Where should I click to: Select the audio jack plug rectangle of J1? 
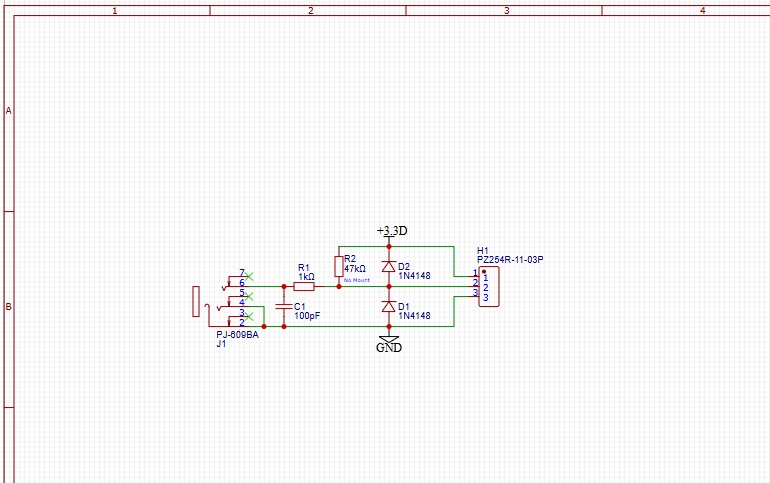click(196, 301)
